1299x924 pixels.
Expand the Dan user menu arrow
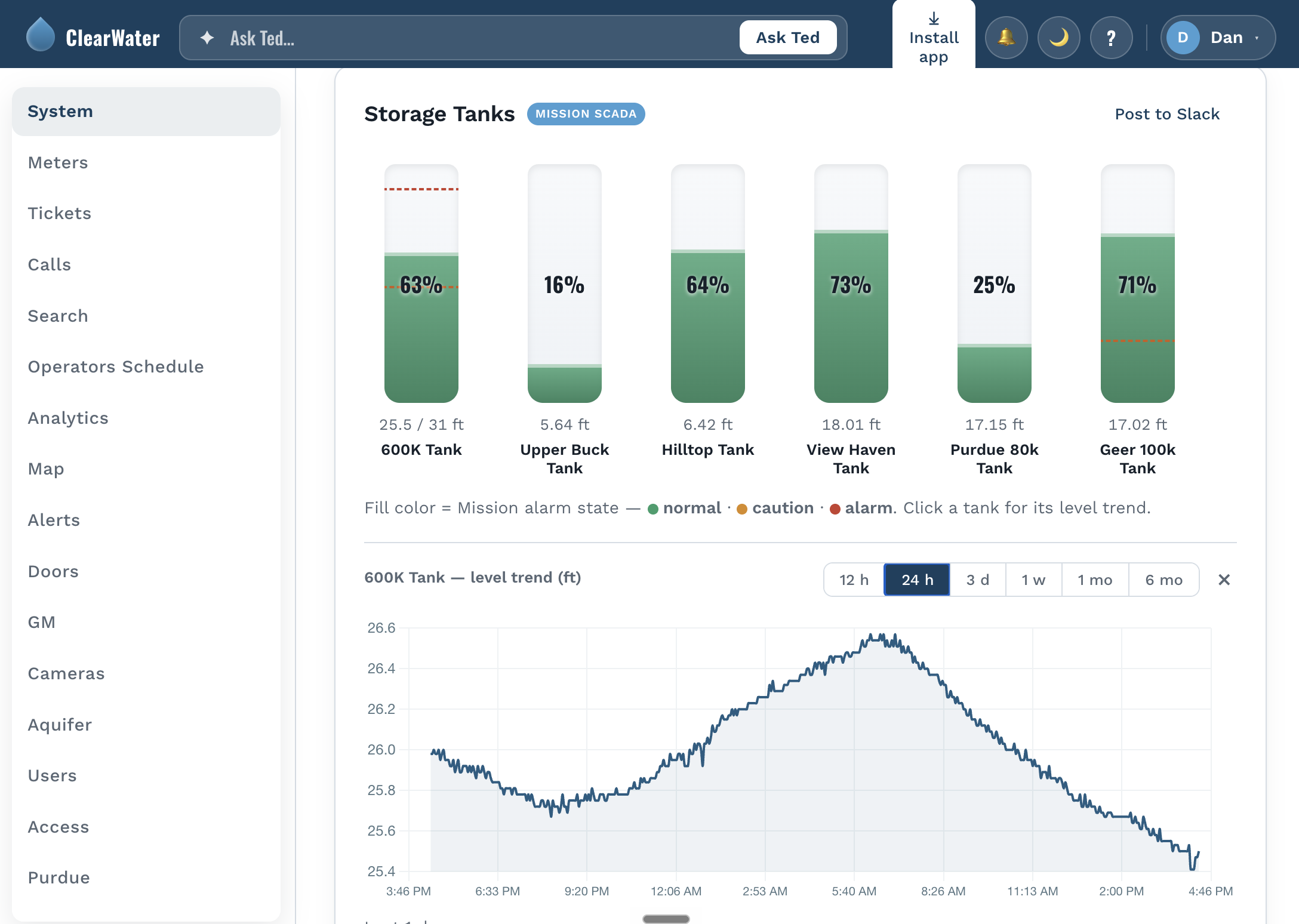pyautogui.click(x=1257, y=38)
